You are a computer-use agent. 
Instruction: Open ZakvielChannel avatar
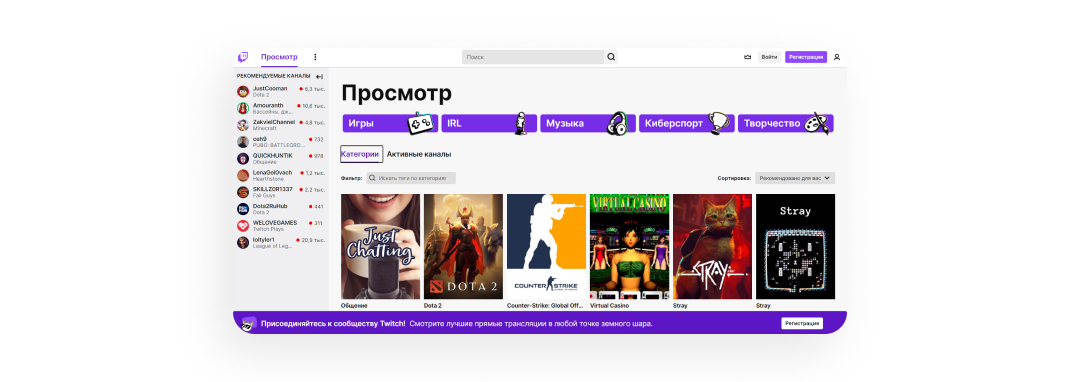(x=243, y=125)
